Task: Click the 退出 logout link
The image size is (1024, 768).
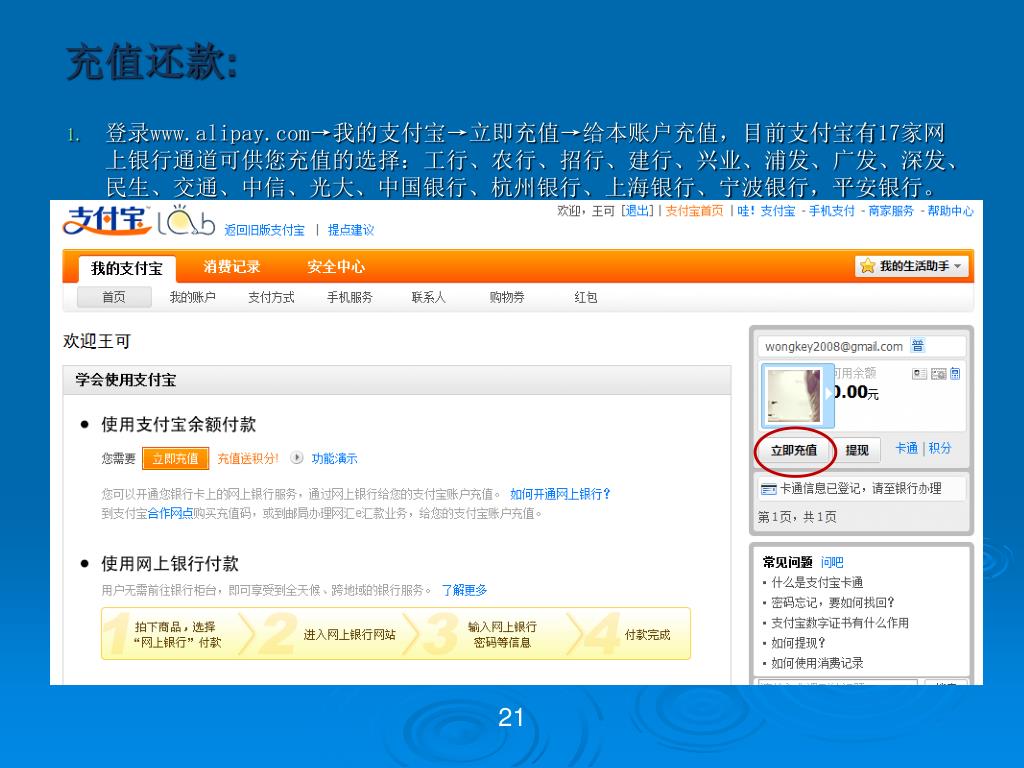Action: coord(637,210)
